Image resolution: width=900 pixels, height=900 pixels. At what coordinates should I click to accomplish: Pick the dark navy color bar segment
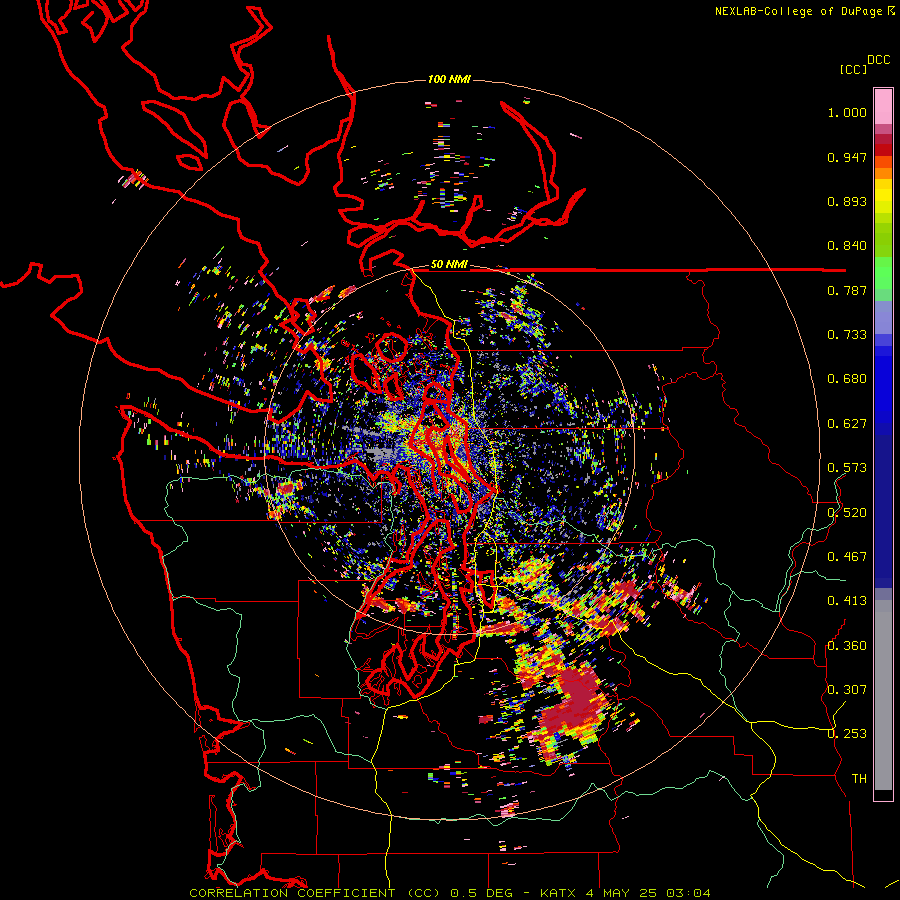point(883,511)
